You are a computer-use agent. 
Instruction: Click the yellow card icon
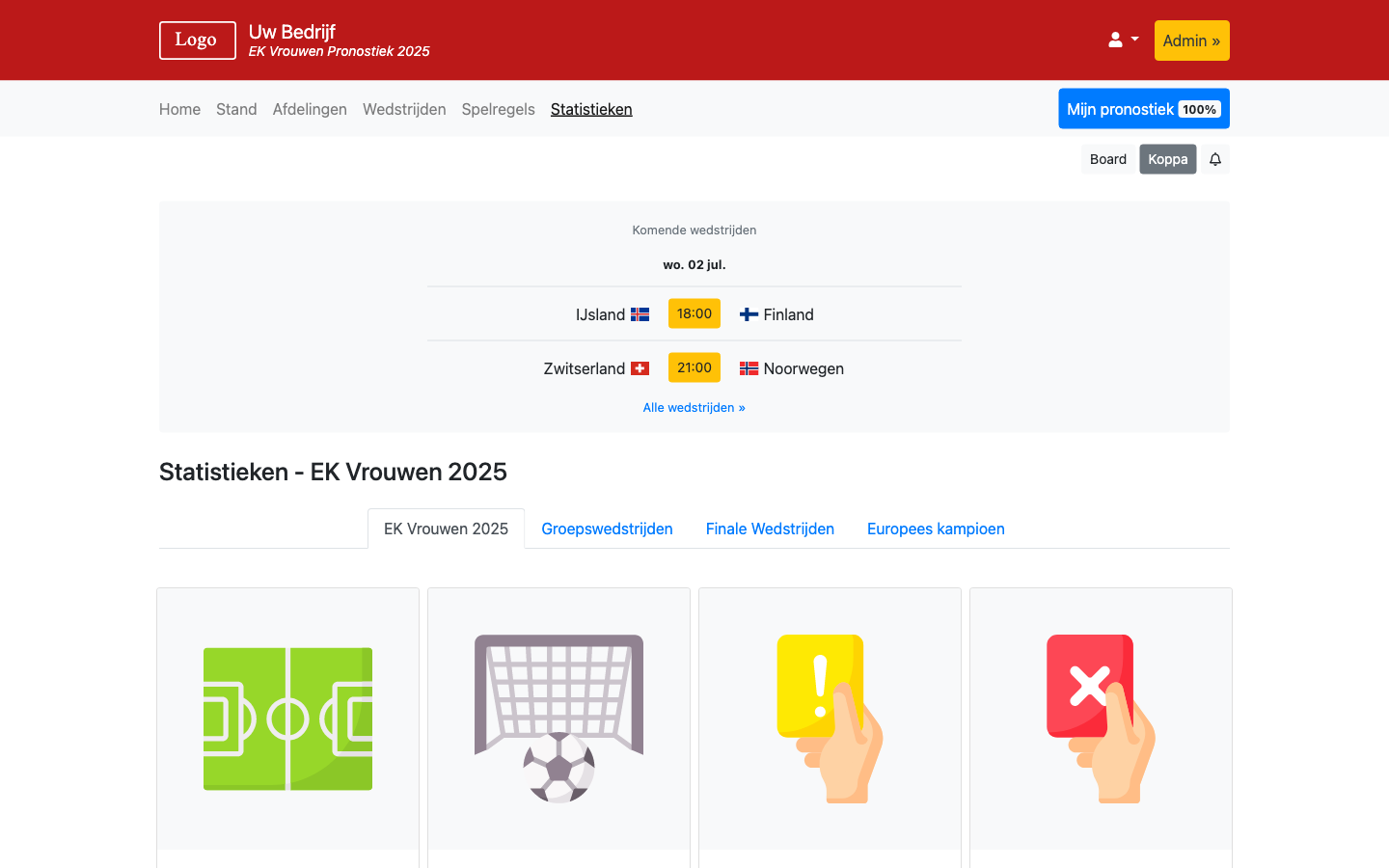coord(830,719)
